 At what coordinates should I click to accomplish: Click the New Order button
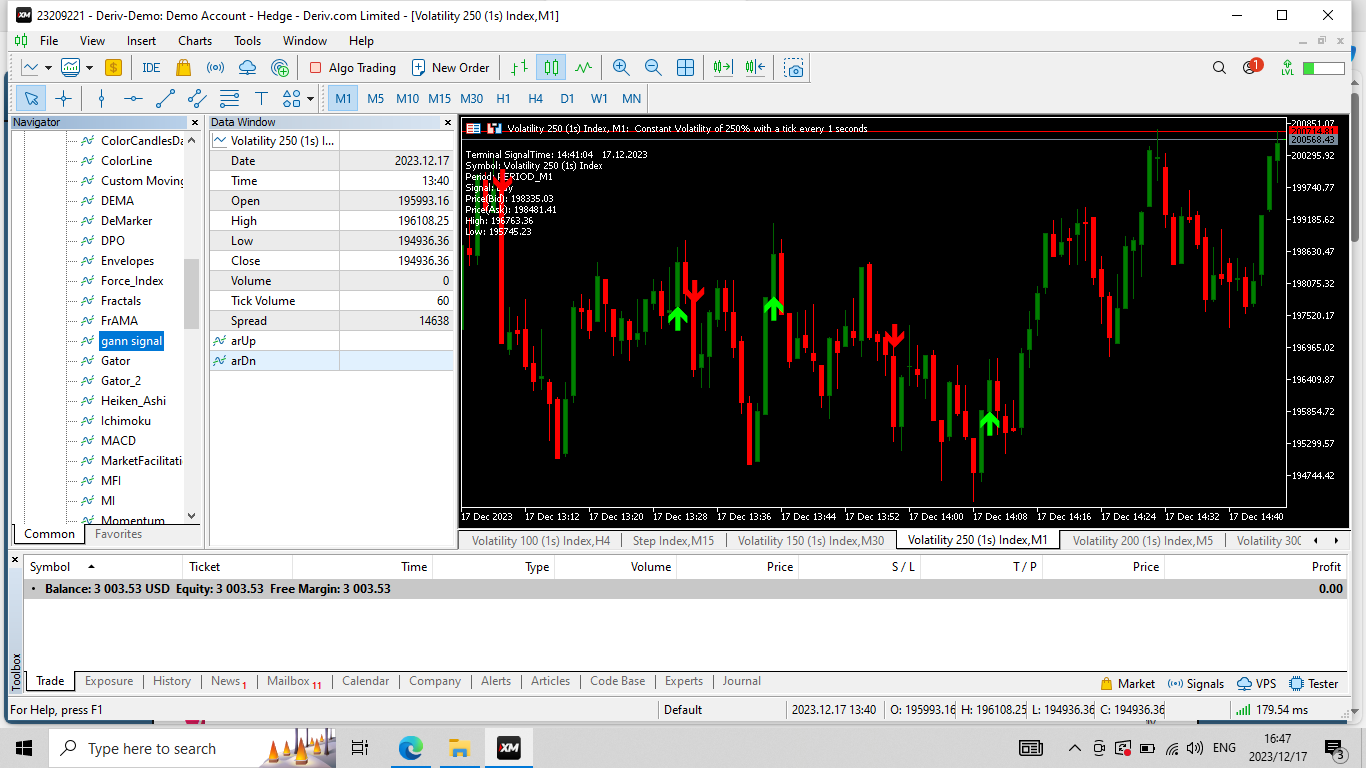point(450,68)
